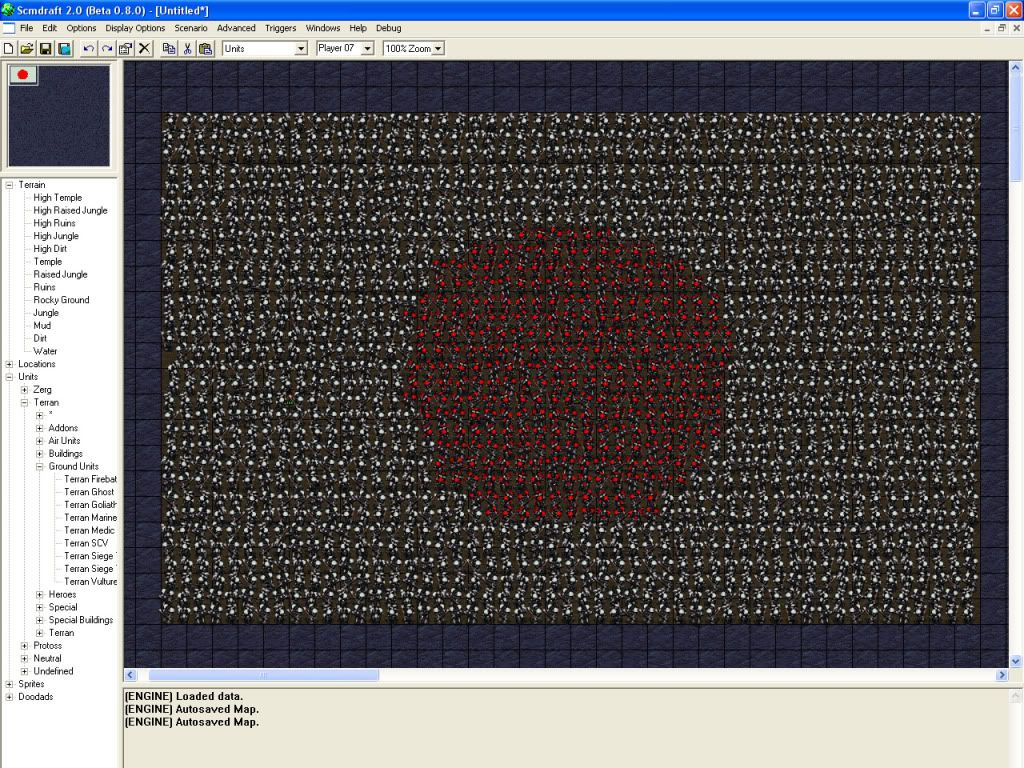Select the Undefined units node
The image size is (1024, 768).
(54, 671)
